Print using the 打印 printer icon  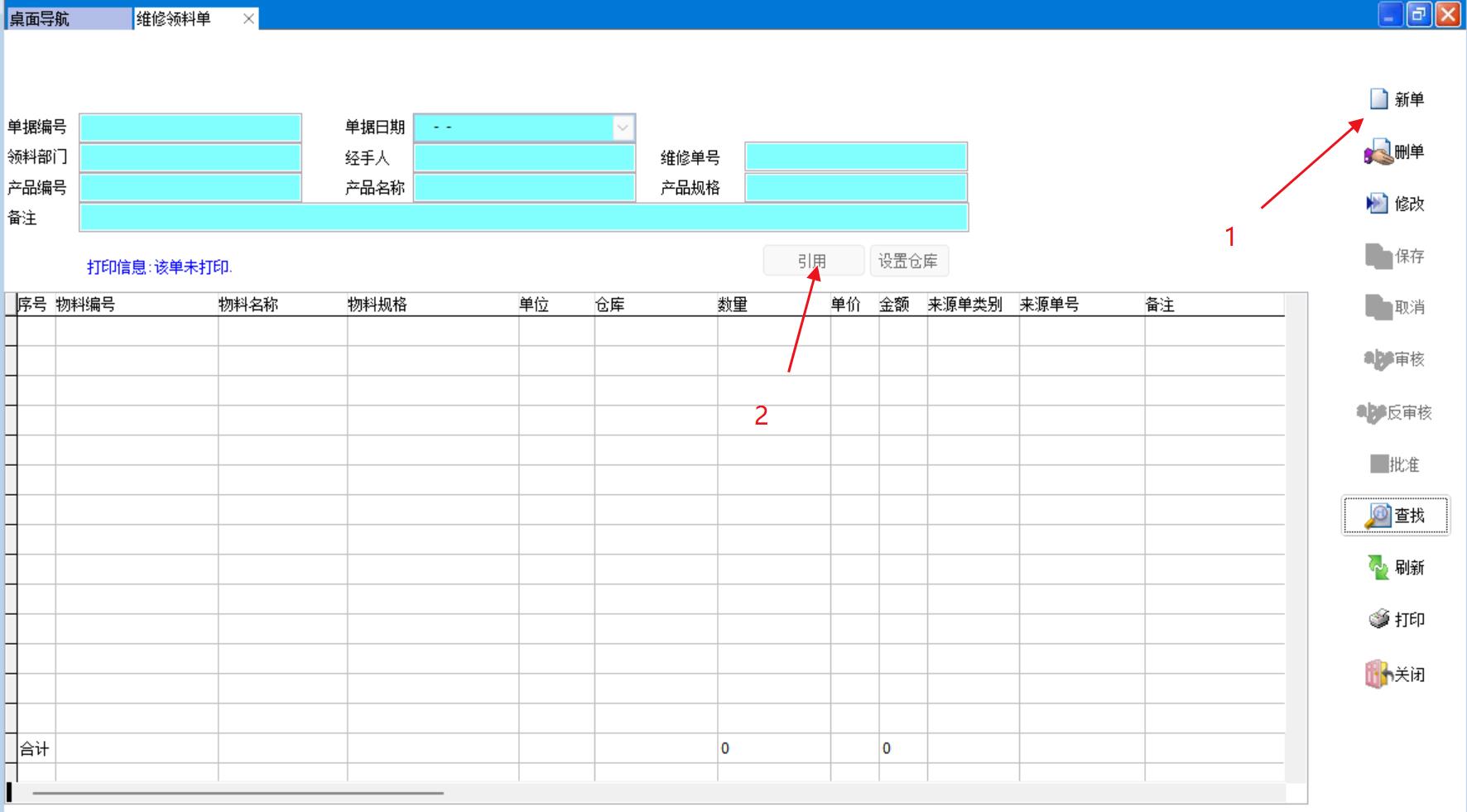pos(1378,619)
